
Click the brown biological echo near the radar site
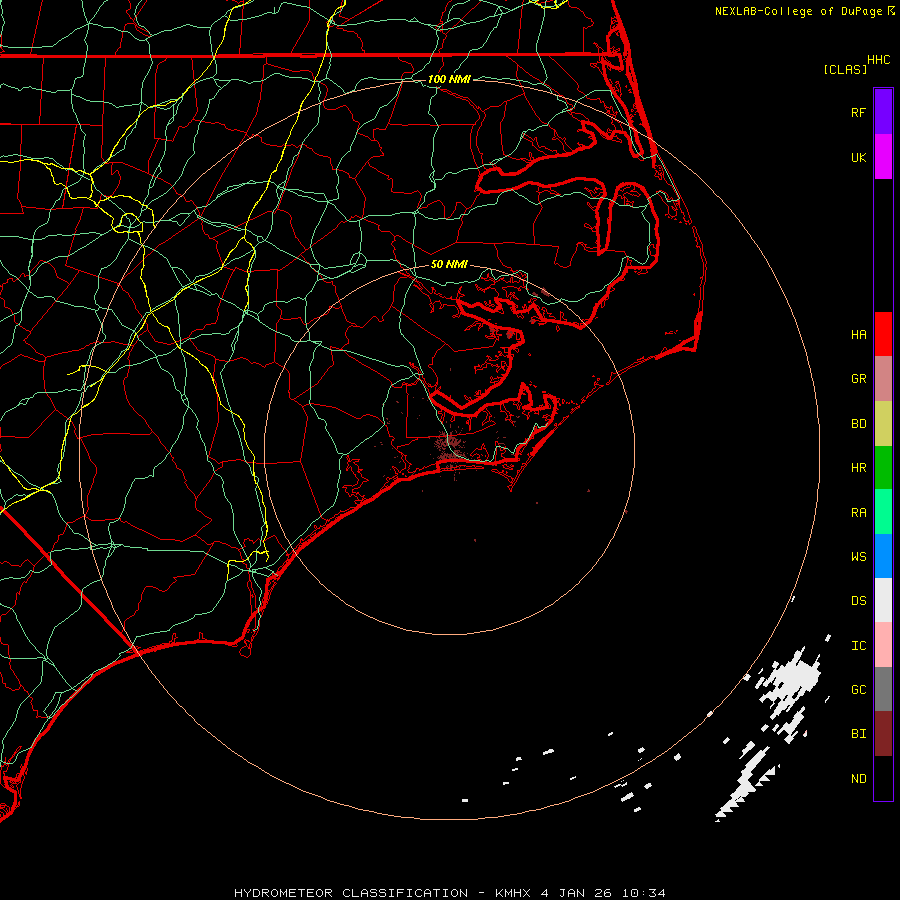click(450, 444)
